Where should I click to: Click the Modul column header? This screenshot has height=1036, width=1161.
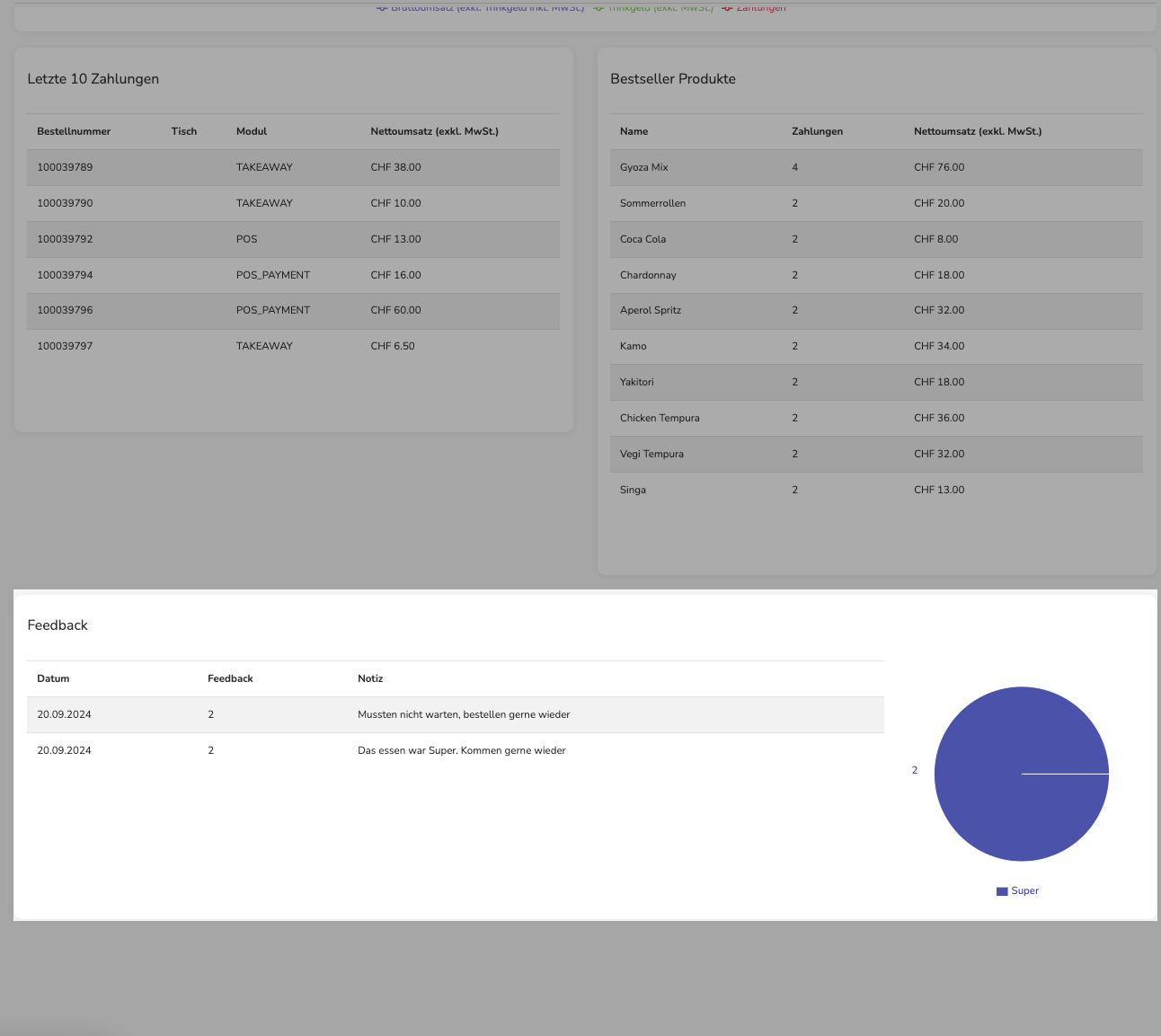[252, 131]
